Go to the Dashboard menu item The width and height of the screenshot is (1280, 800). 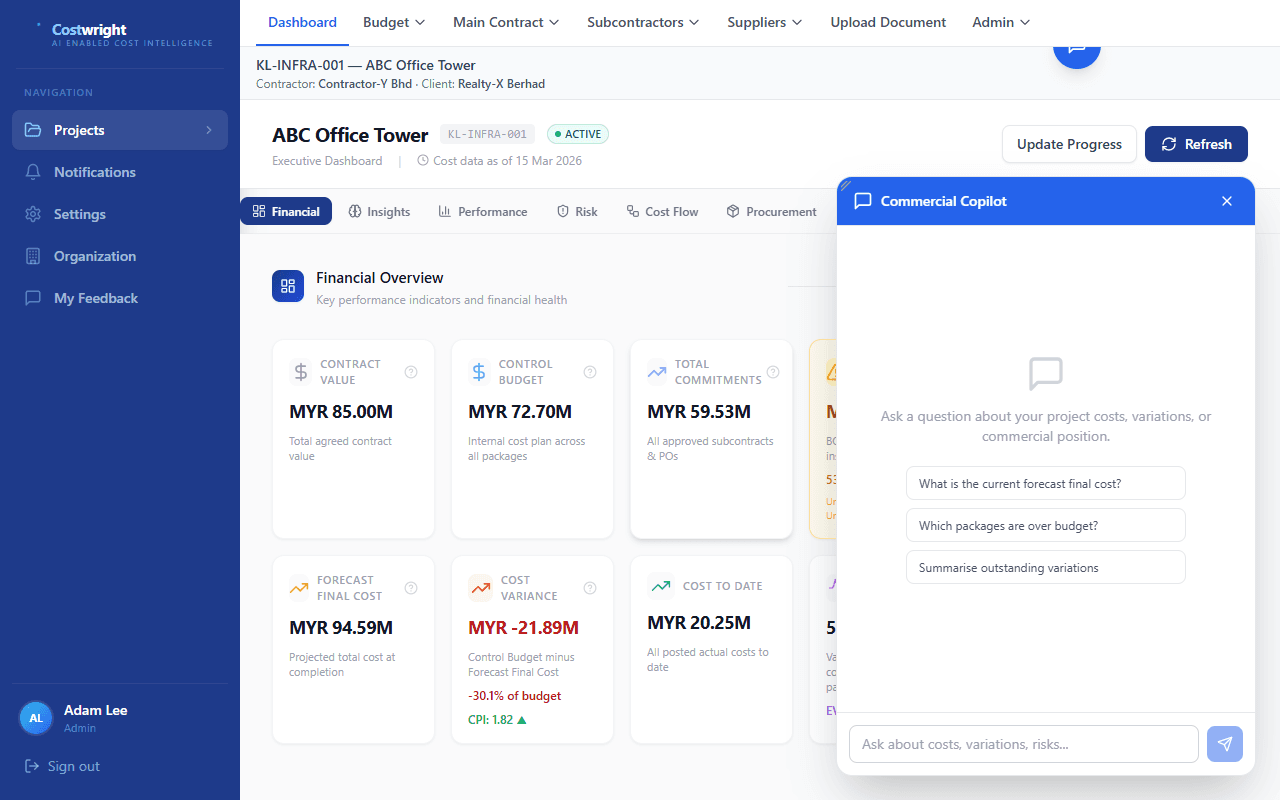[302, 22]
